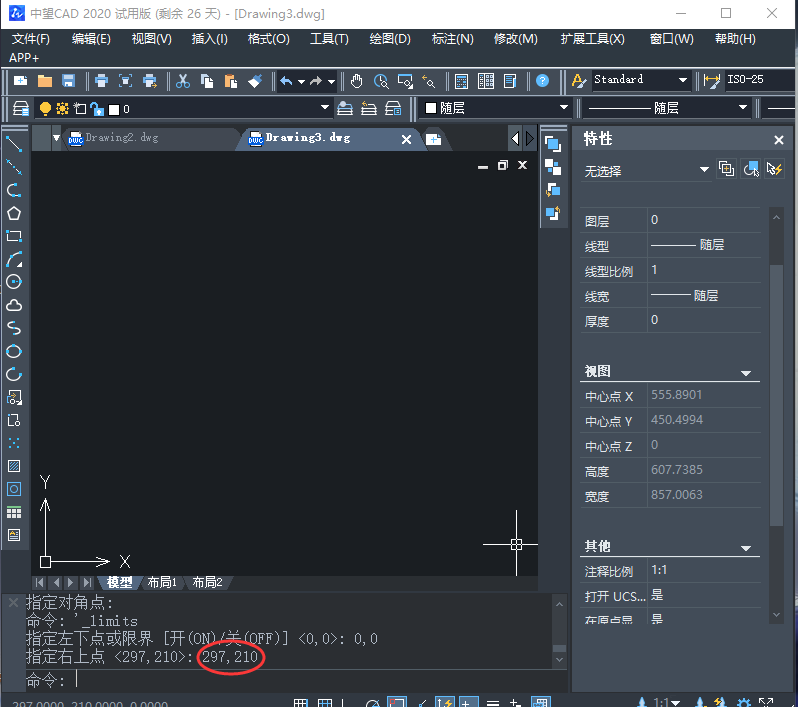
Task: Expand the 无选择 selection dropdown
Action: pos(704,171)
